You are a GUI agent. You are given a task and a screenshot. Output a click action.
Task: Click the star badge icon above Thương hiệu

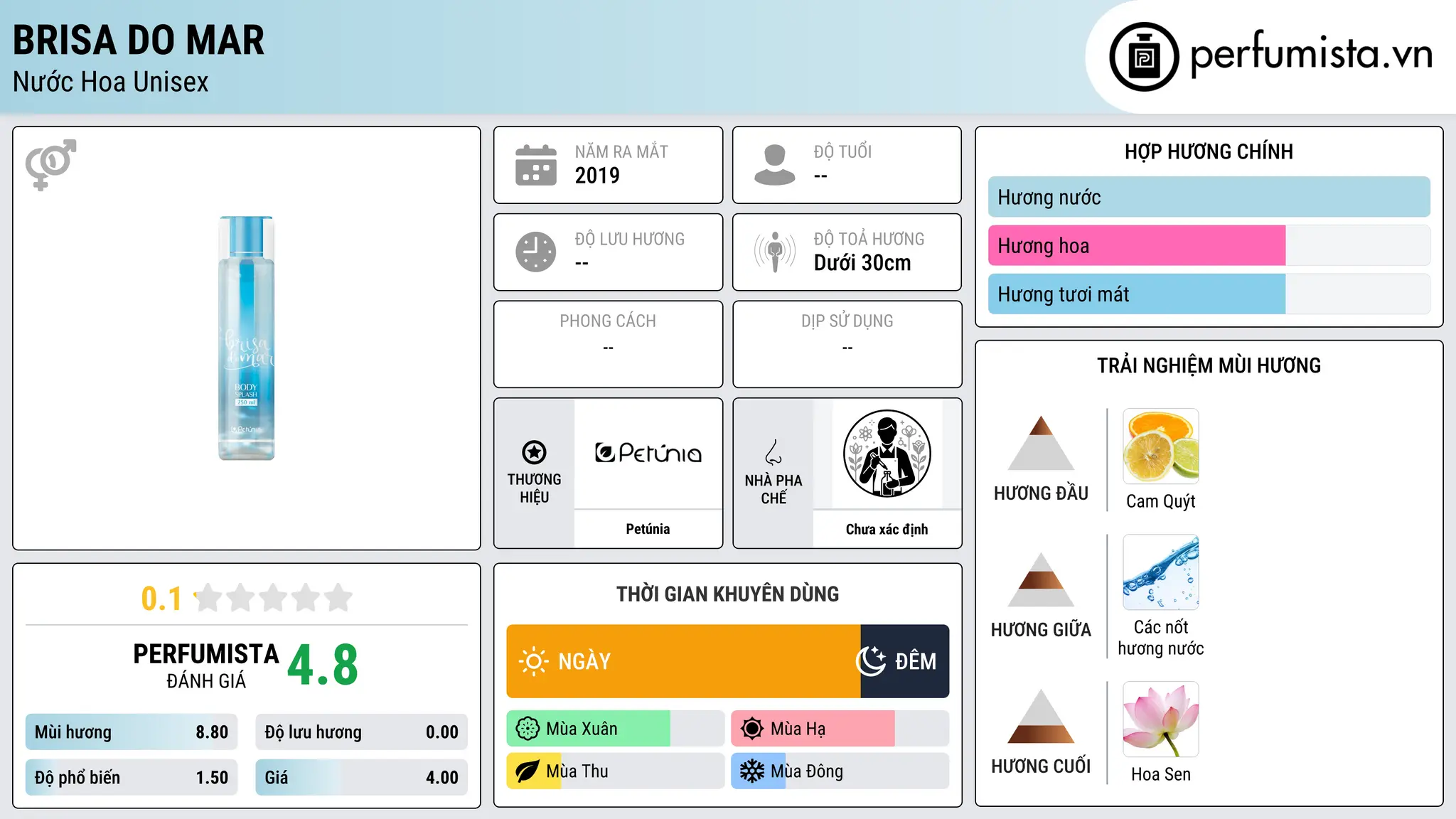(534, 452)
